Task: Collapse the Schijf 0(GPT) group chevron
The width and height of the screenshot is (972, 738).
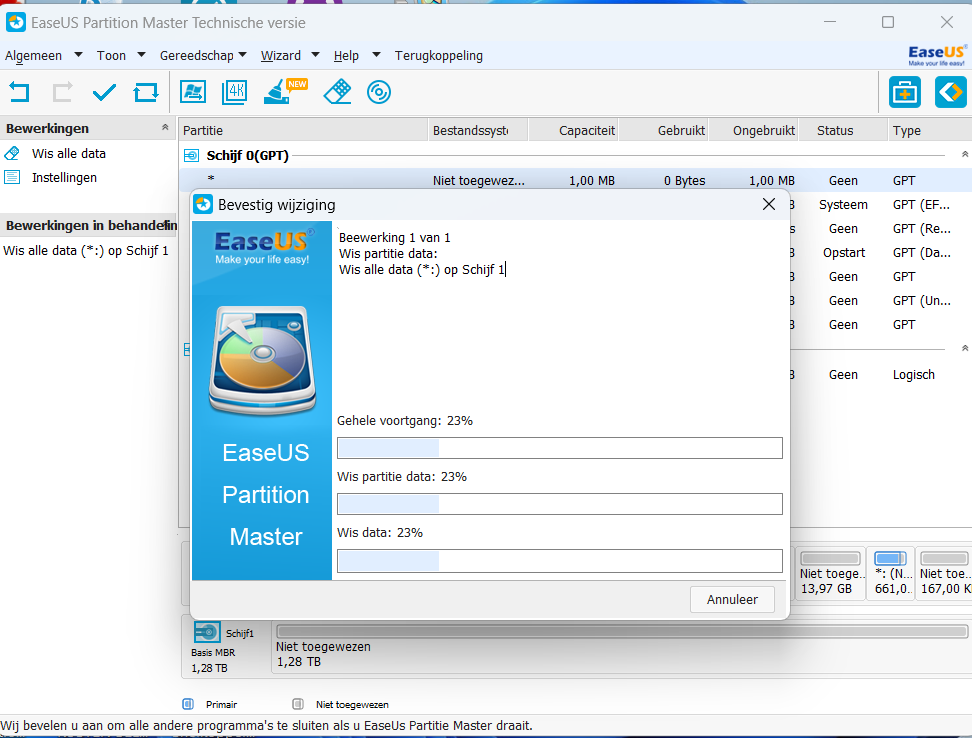Action: [965, 154]
